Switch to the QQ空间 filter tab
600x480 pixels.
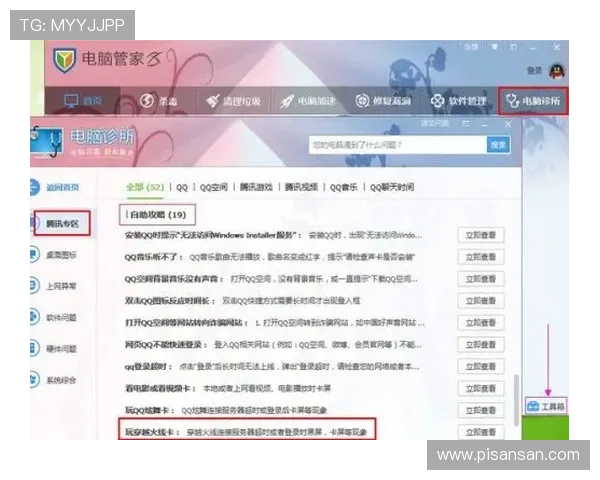click(x=214, y=187)
